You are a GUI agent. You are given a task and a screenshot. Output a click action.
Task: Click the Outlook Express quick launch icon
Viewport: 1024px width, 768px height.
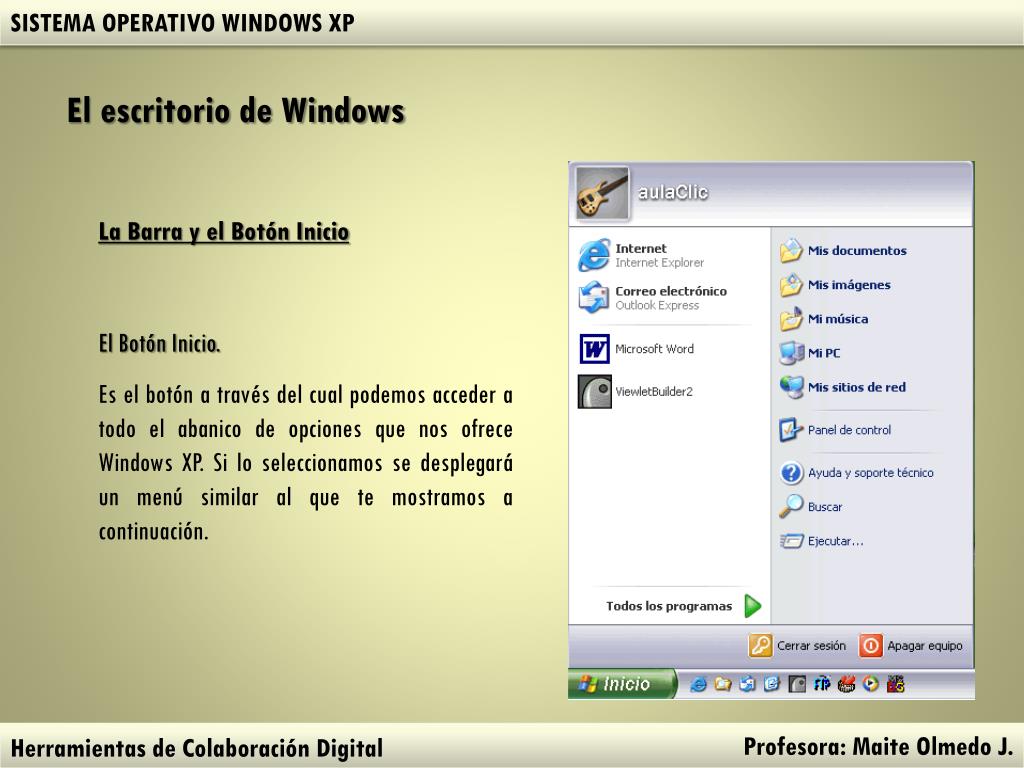tap(747, 684)
